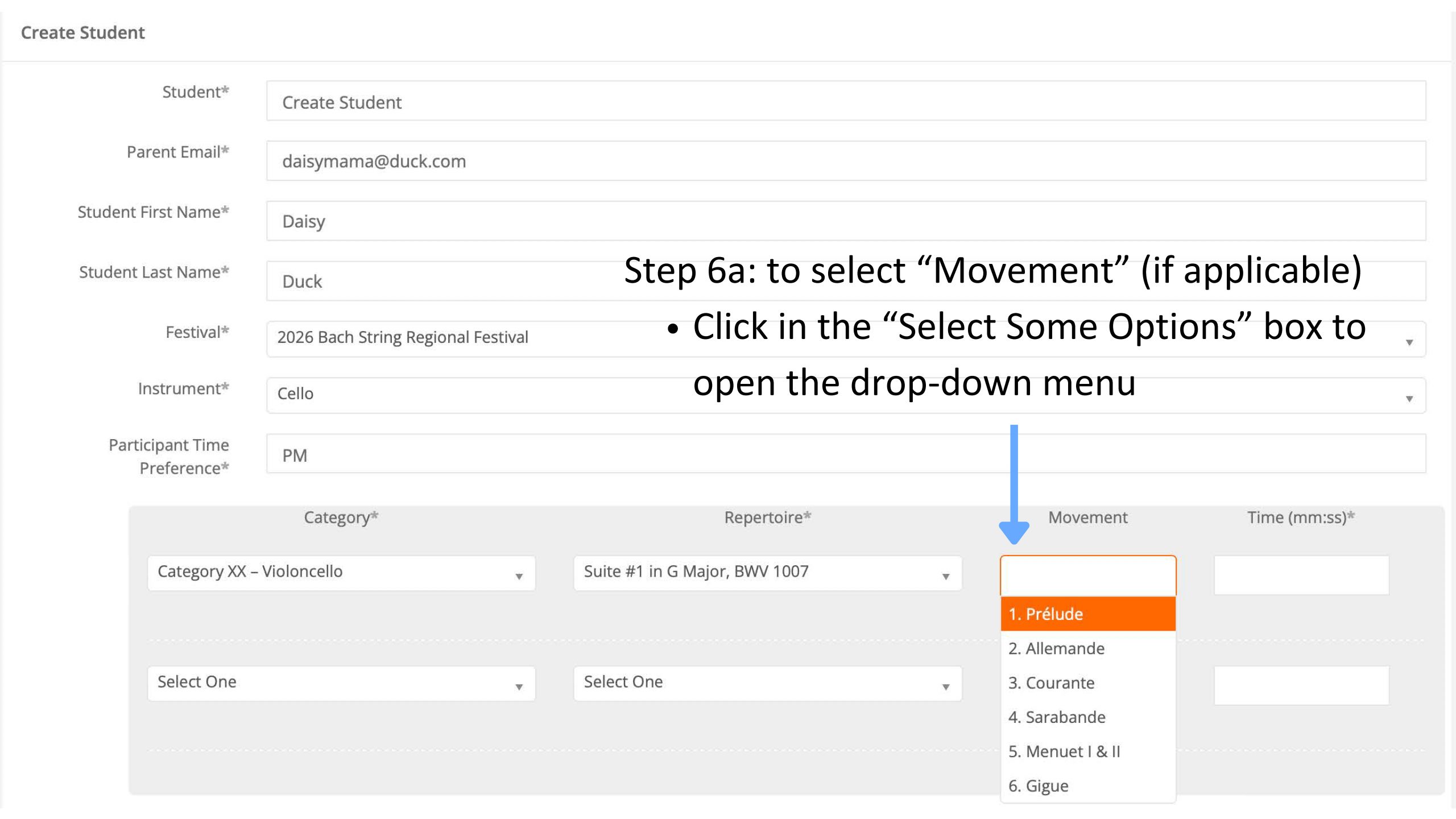Choose '2. Allemande' from the movement list
The width and height of the screenshot is (1456, 819).
pyautogui.click(x=1087, y=648)
